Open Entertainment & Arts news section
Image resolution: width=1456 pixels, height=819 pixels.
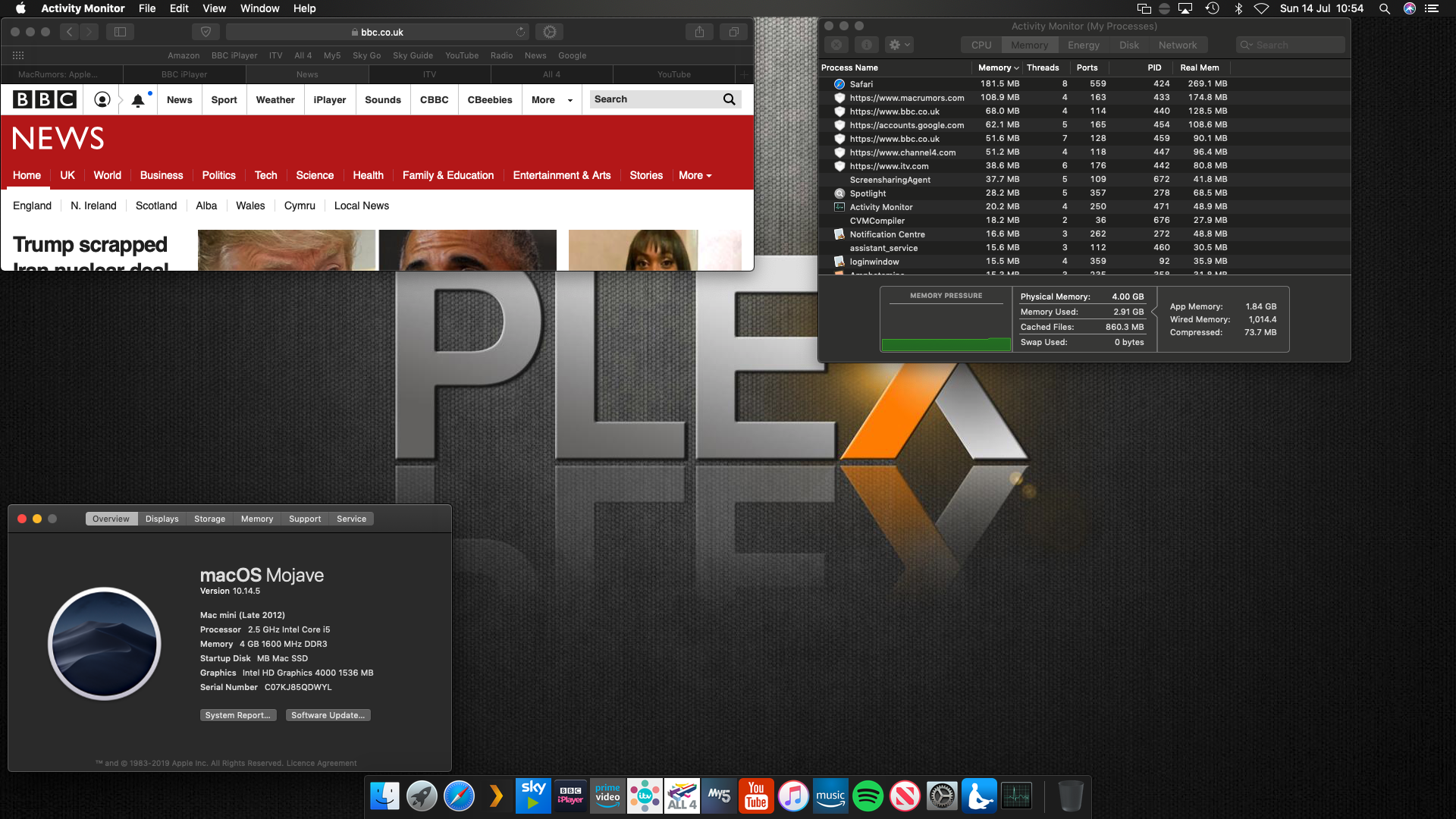[562, 175]
